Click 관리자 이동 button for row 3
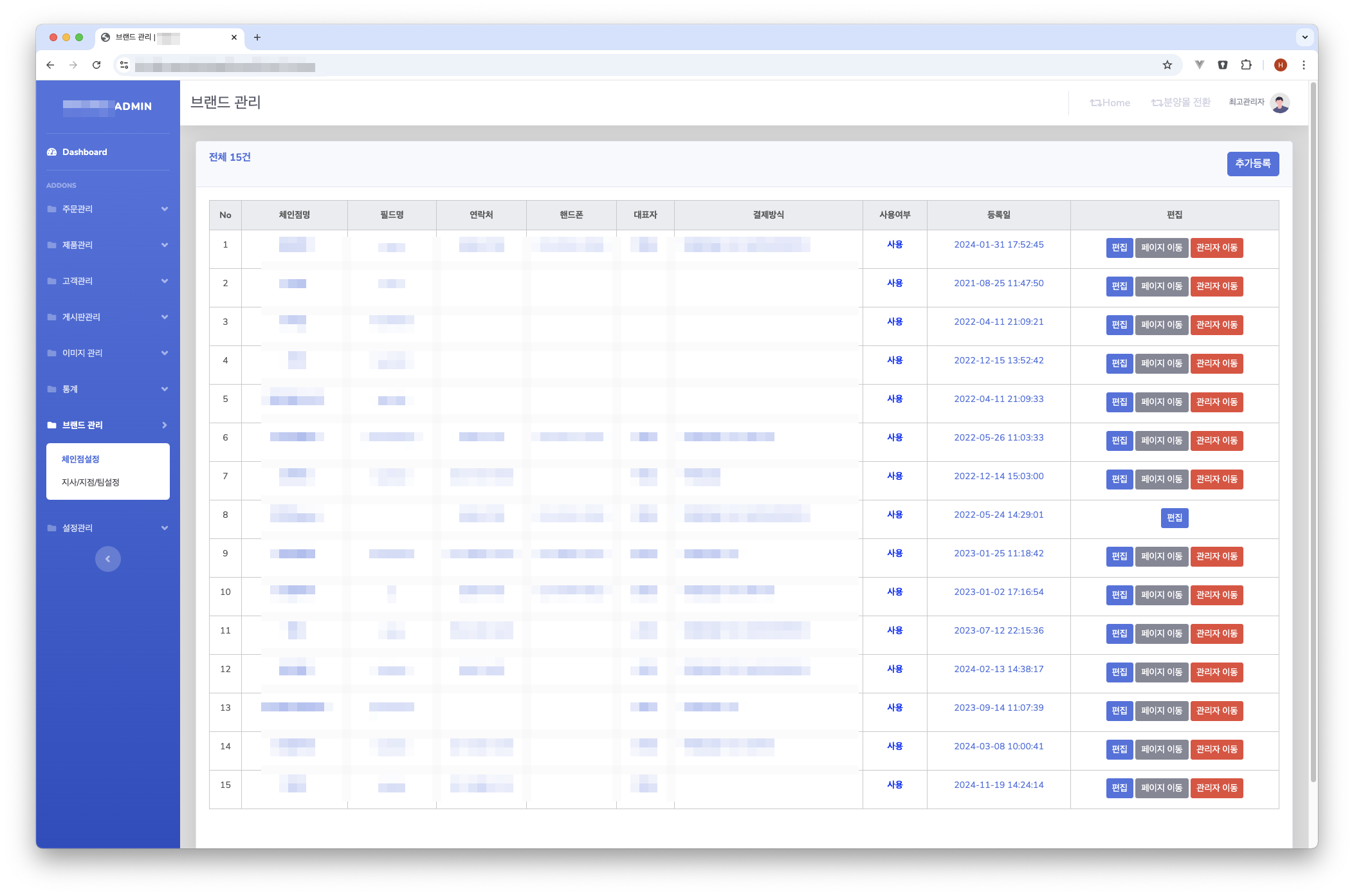1354x896 pixels. click(x=1216, y=325)
